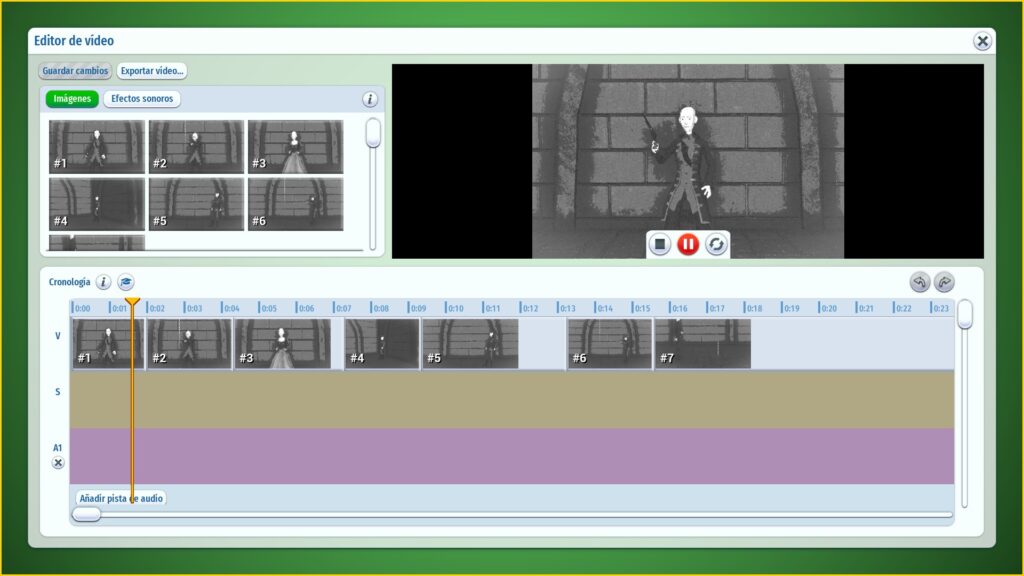Image resolution: width=1024 pixels, height=576 pixels.
Task: Select image thumbnail #2 in the library
Action: 196,146
